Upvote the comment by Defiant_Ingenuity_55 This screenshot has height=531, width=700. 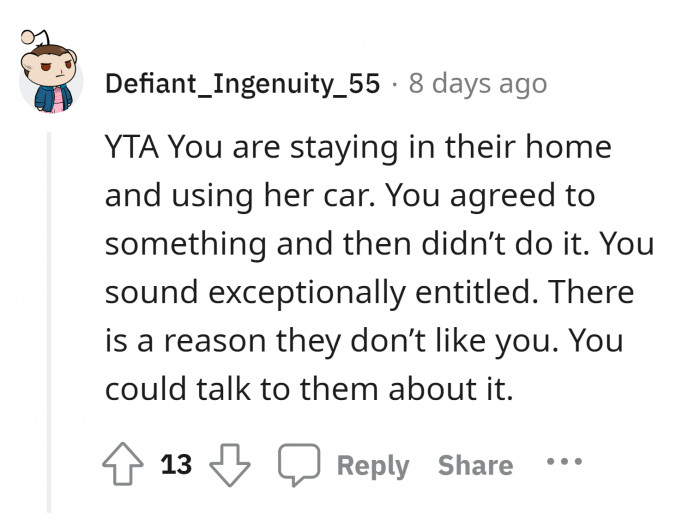coord(124,465)
